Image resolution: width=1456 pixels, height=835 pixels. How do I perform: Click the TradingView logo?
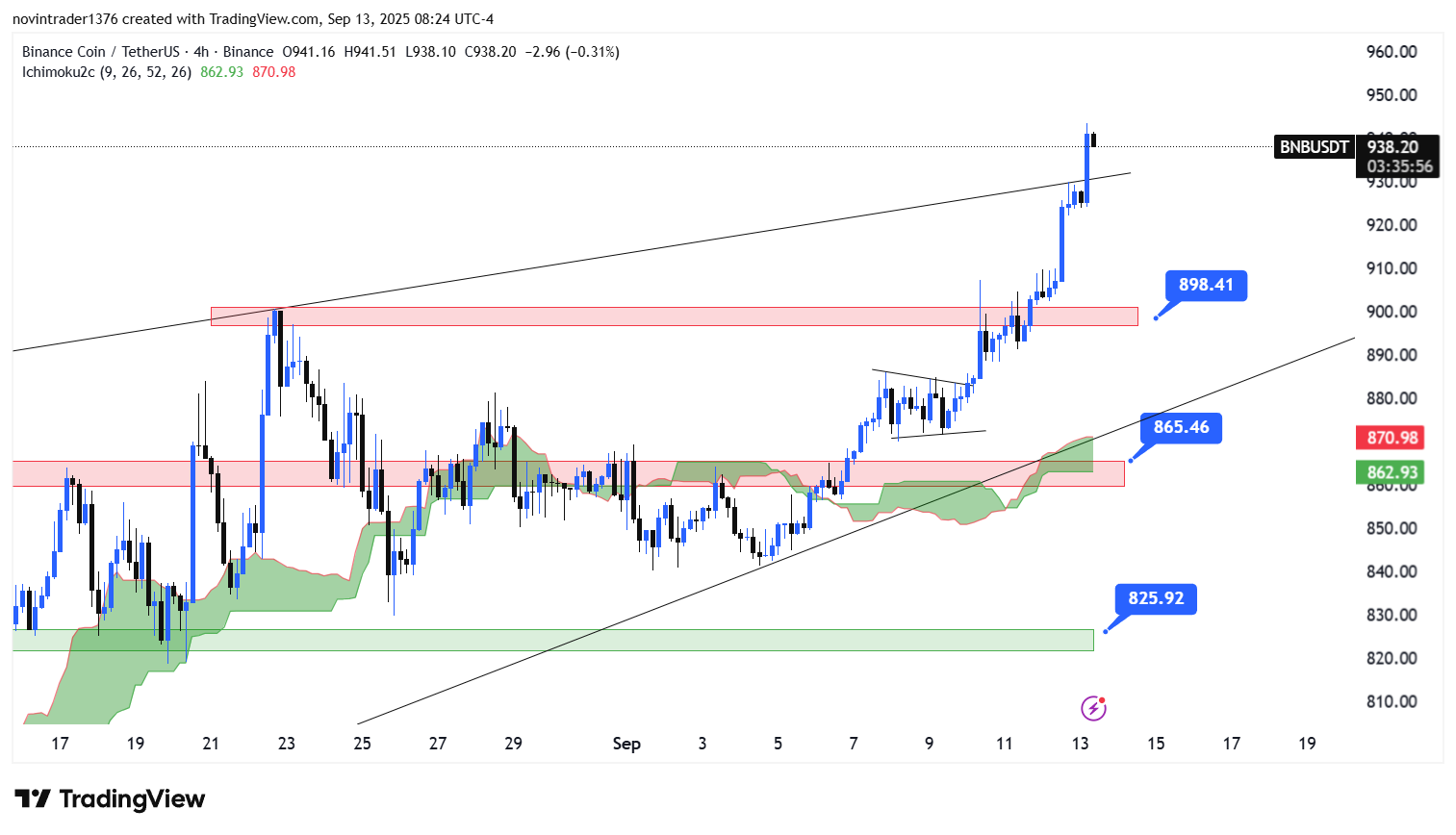110,799
